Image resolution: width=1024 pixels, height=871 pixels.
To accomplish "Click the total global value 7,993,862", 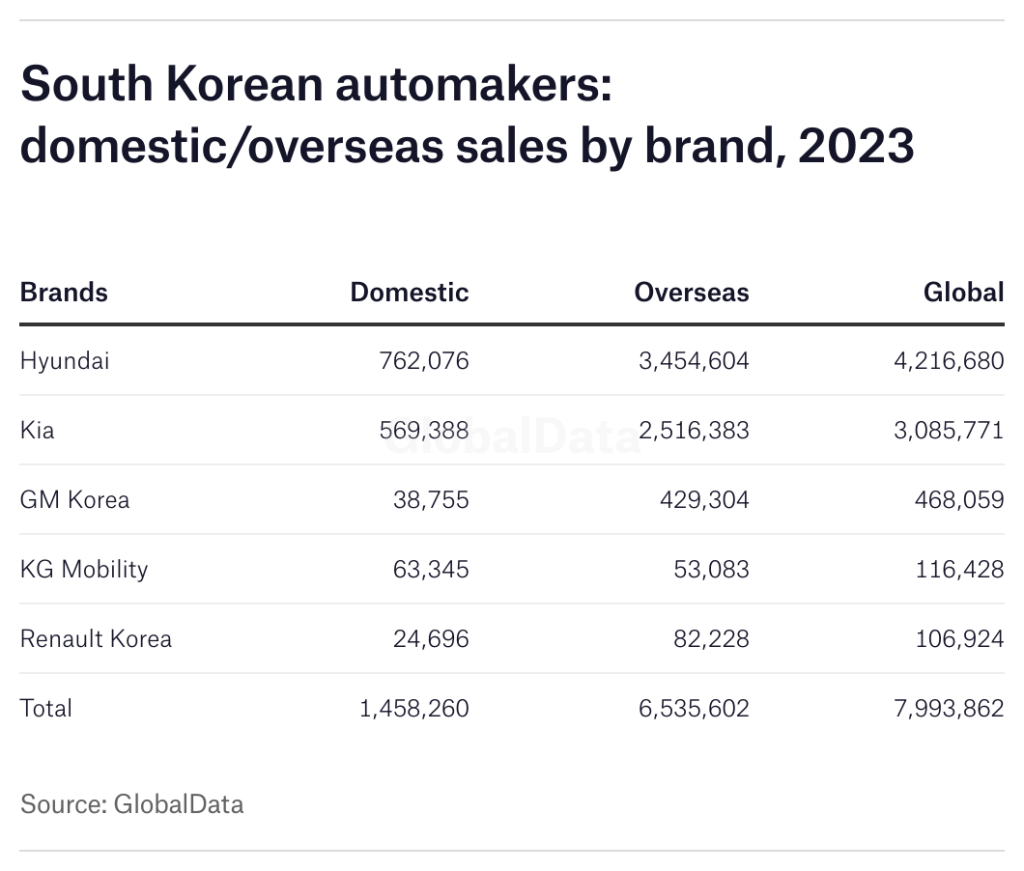I will pyautogui.click(x=945, y=708).
